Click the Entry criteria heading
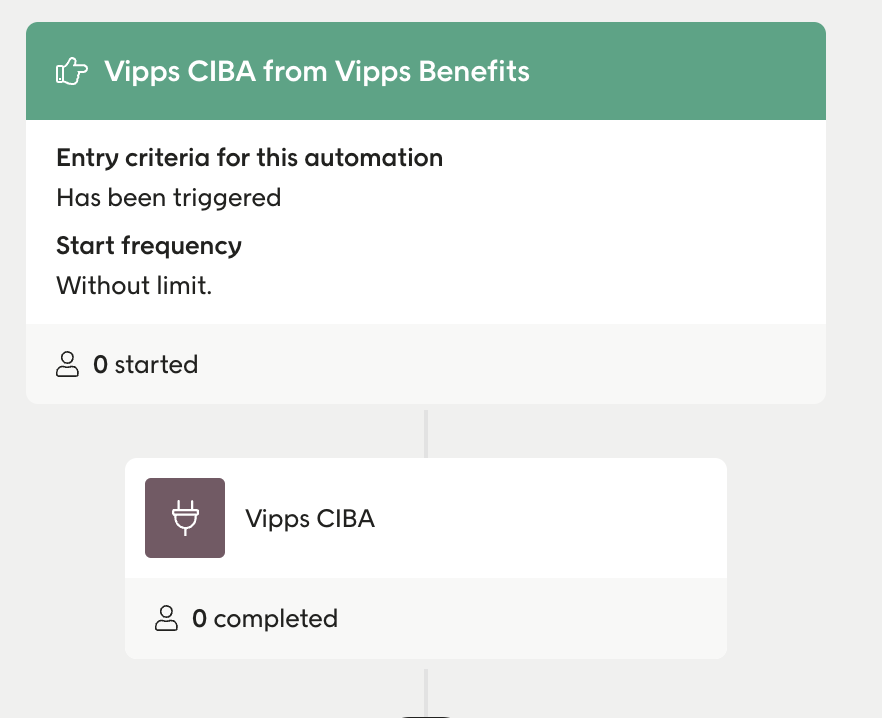 pyautogui.click(x=249, y=157)
